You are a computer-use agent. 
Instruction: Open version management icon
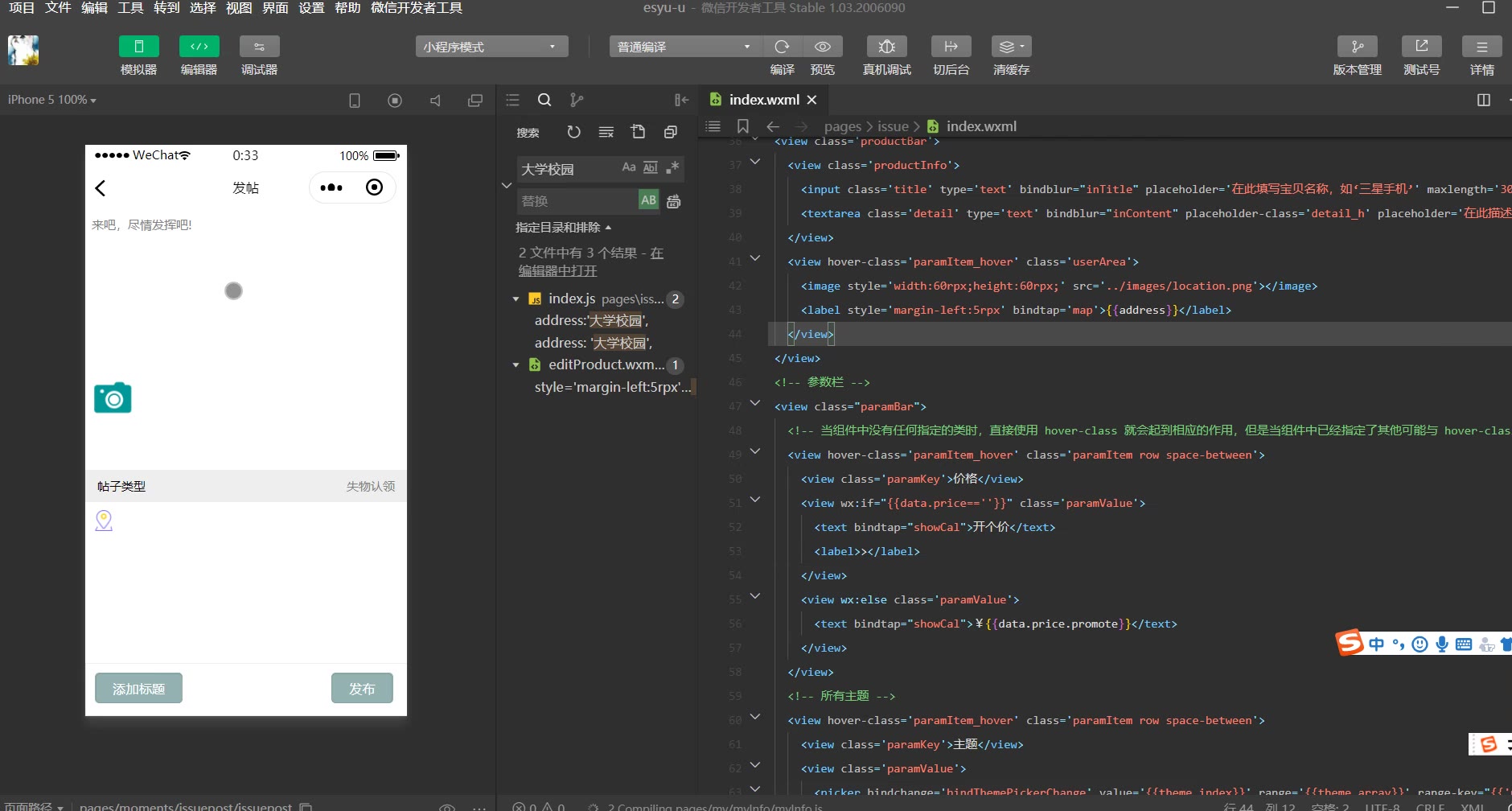[1357, 47]
